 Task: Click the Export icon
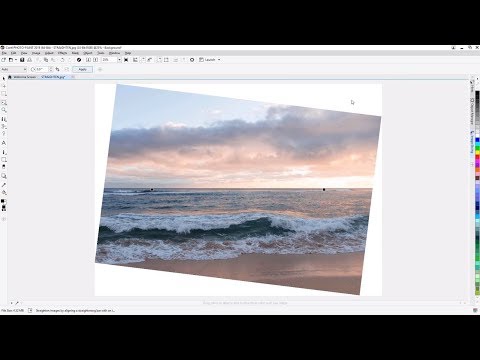point(95,60)
